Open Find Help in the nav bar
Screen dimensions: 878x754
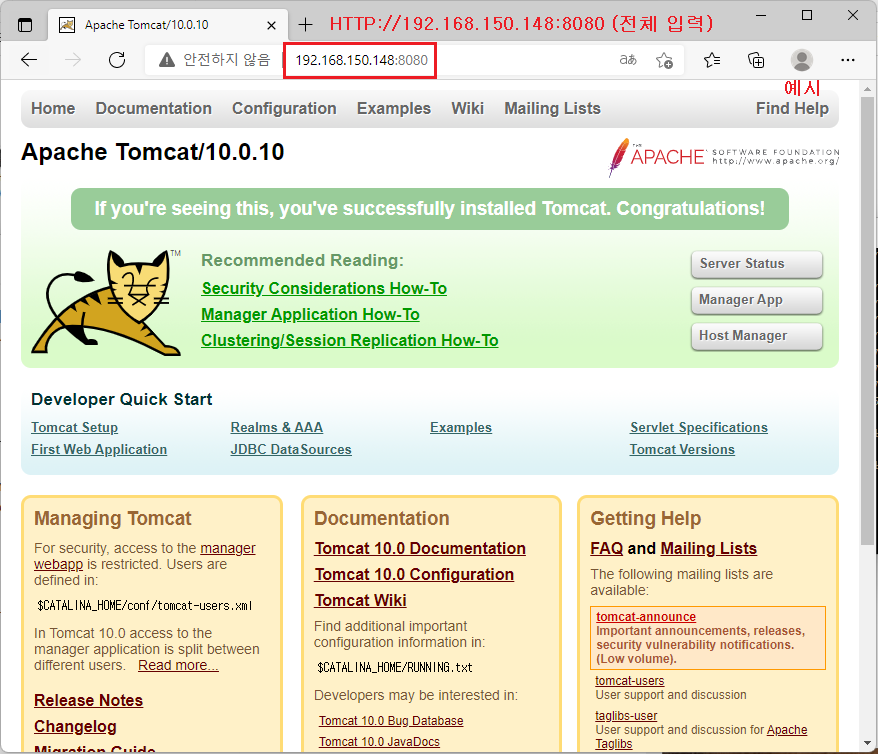pyautogui.click(x=792, y=109)
